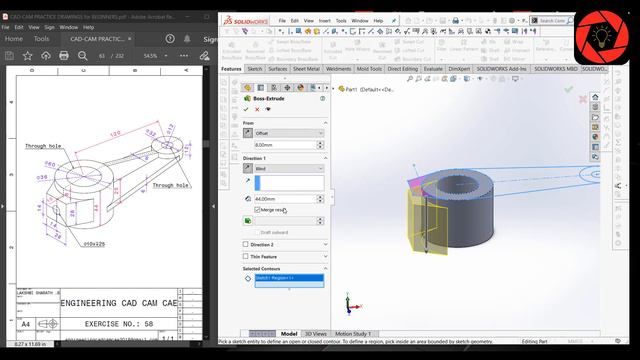The height and width of the screenshot is (360, 640).
Task: Open the FeatureManager design tree tab
Action: 247,88
